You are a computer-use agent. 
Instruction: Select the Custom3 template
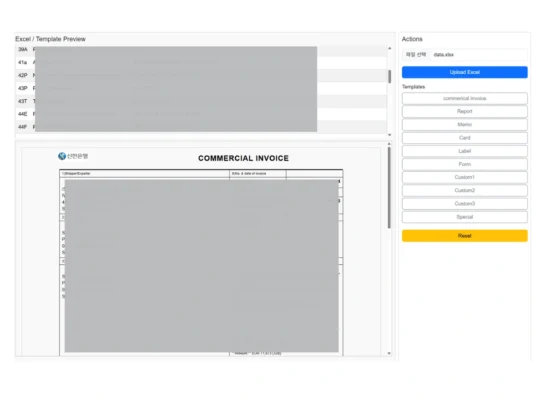coord(465,204)
